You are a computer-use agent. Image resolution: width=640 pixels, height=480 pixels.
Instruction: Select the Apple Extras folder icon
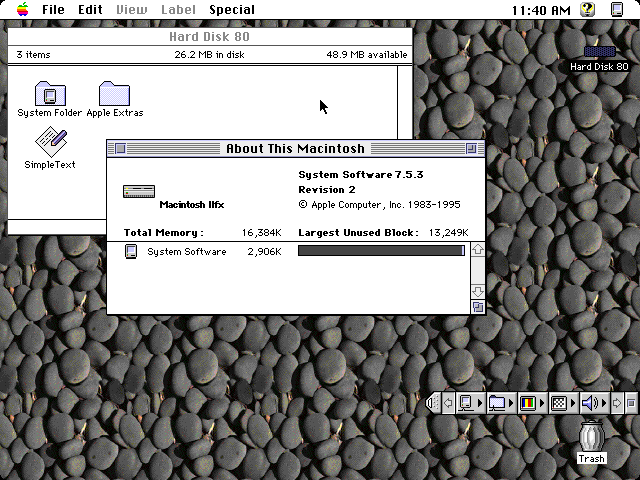pos(114,93)
